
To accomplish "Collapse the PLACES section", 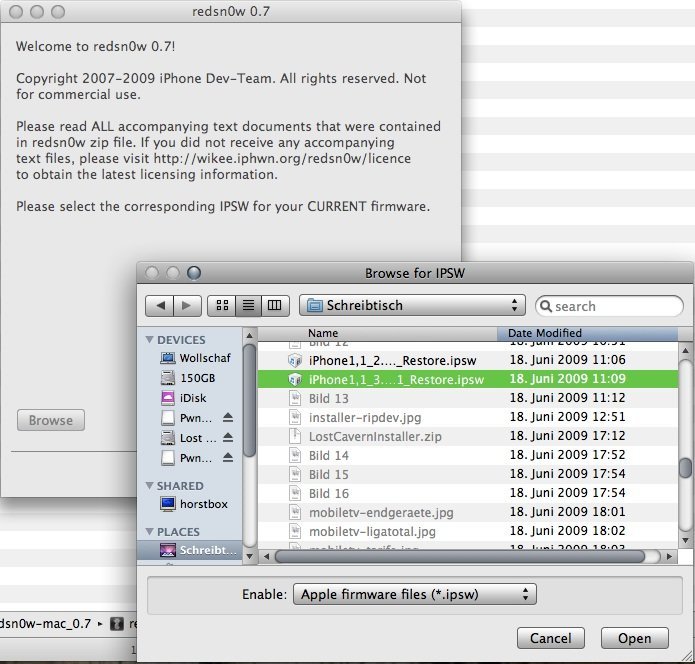I will (x=149, y=531).
